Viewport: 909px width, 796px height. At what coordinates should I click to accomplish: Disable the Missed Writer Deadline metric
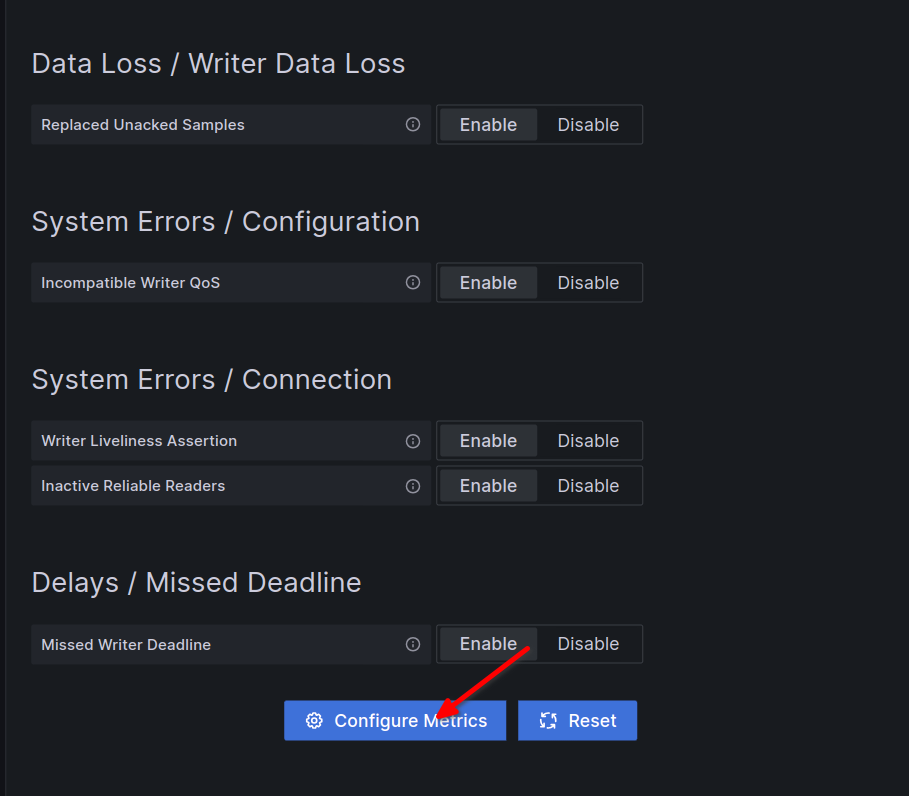[x=588, y=644]
